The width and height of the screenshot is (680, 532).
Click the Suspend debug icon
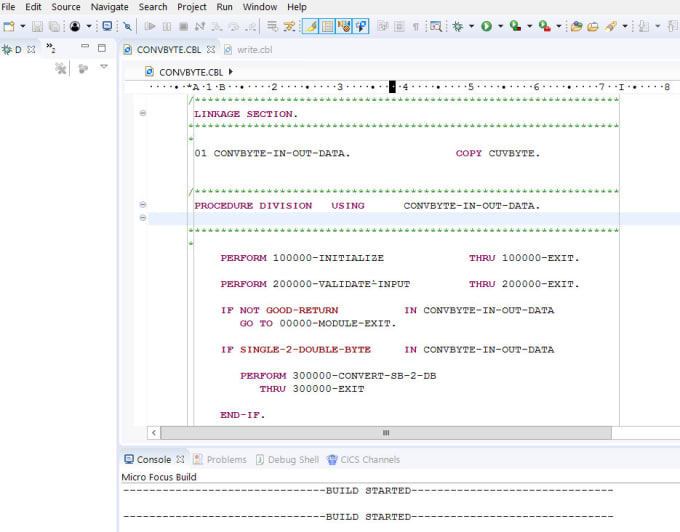(x=167, y=26)
